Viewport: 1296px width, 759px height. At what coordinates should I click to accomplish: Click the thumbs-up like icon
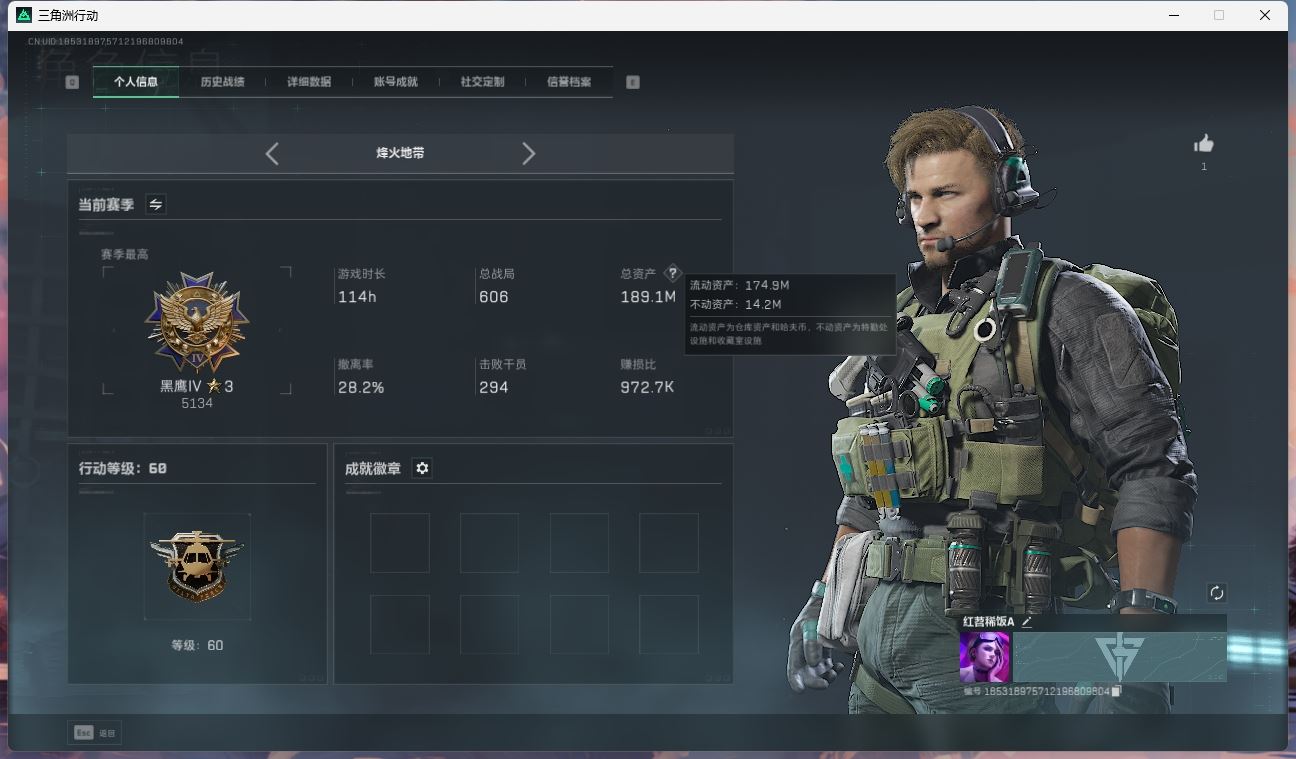point(1204,144)
